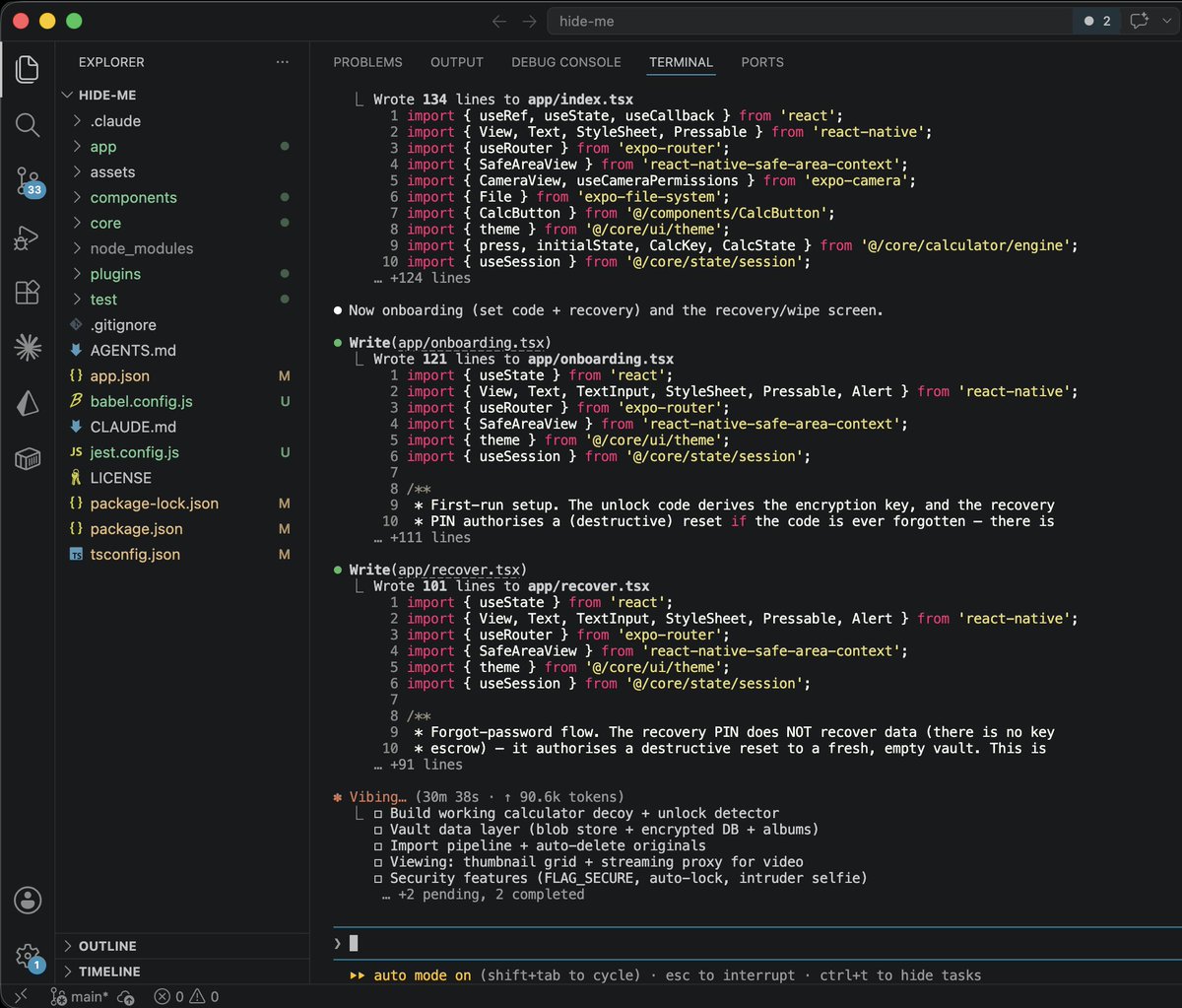Switch to the OUTPUT tab
Image resolution: width=1182 pixels, height=1008 pixels.
[x=457, y=62]
